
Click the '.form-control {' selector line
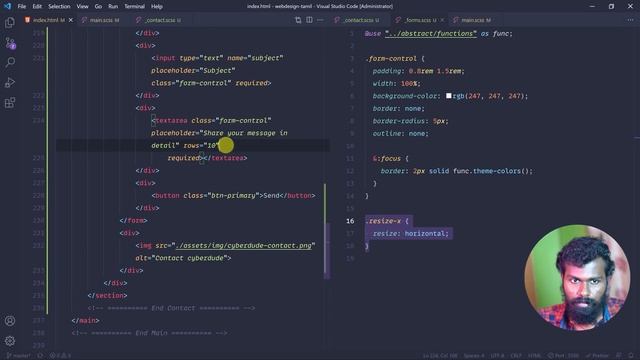pos(395,59)
